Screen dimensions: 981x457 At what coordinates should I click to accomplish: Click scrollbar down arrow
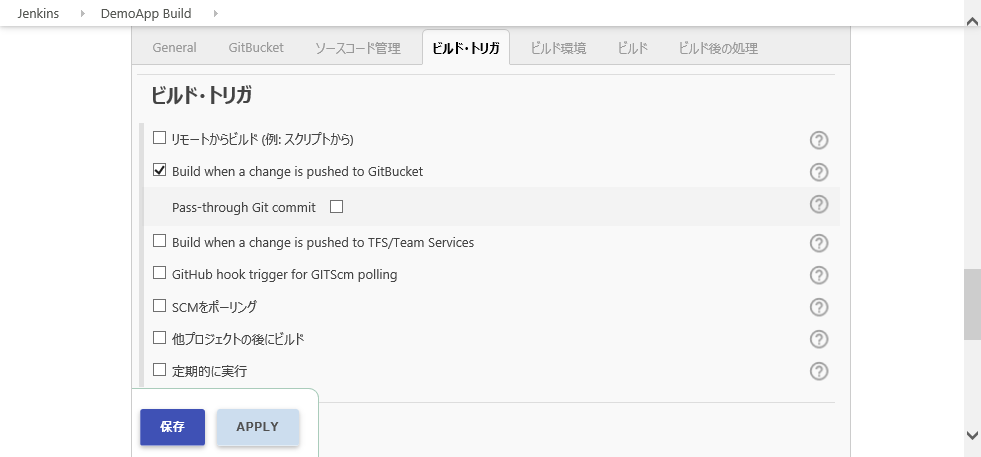(972, 435)
